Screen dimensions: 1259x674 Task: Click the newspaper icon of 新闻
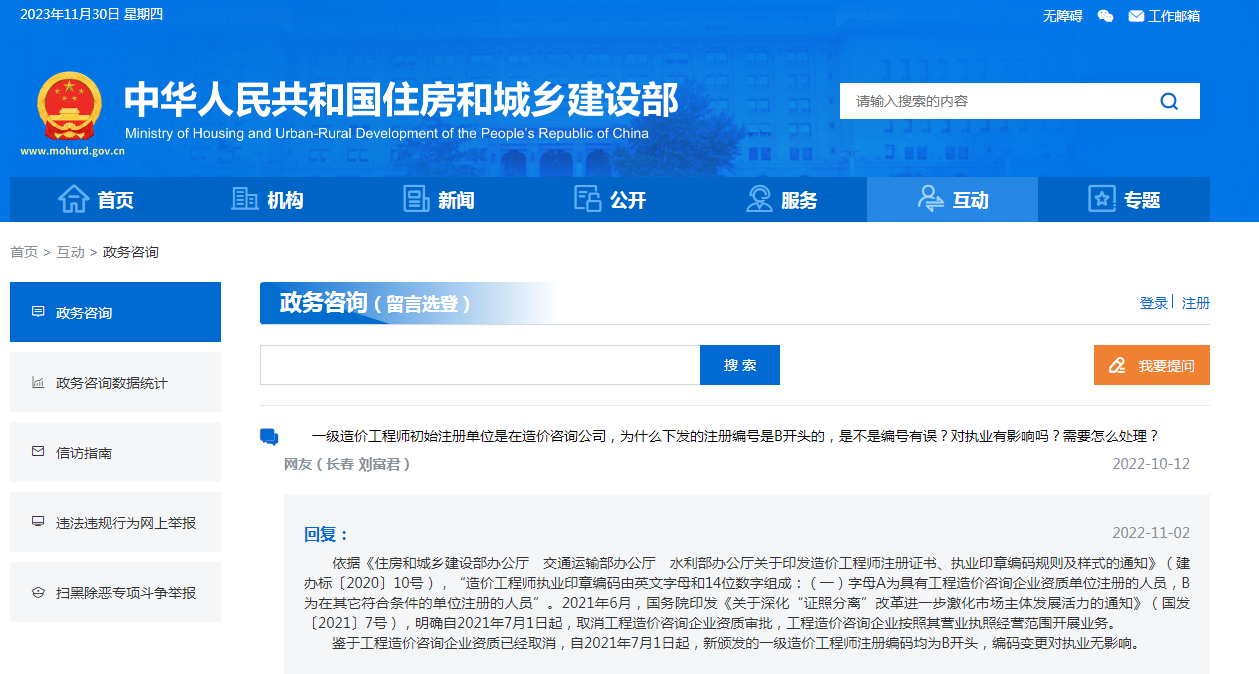coord(416,199)
